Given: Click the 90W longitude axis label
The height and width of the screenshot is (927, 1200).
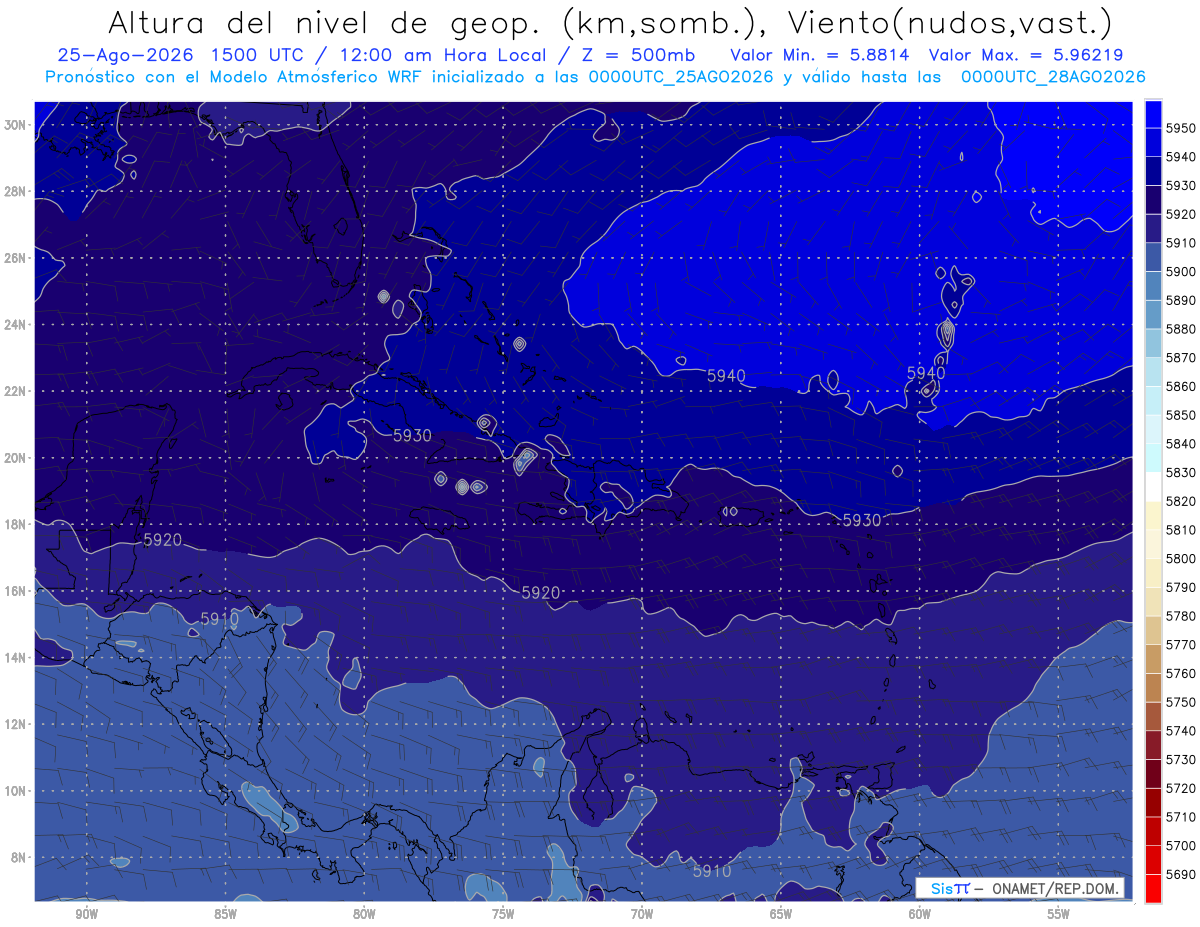Looking at the screenshot, I should tap(86, 914).
